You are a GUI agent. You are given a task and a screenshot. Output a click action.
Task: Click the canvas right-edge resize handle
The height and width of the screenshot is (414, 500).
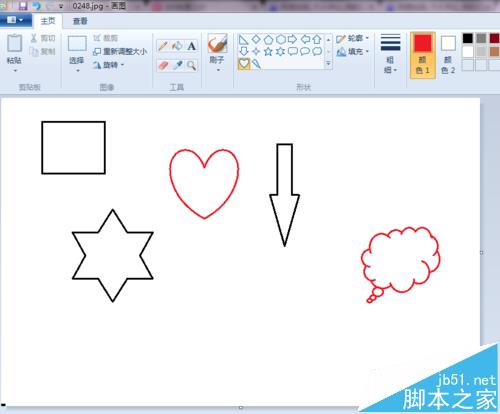[481, 253]
